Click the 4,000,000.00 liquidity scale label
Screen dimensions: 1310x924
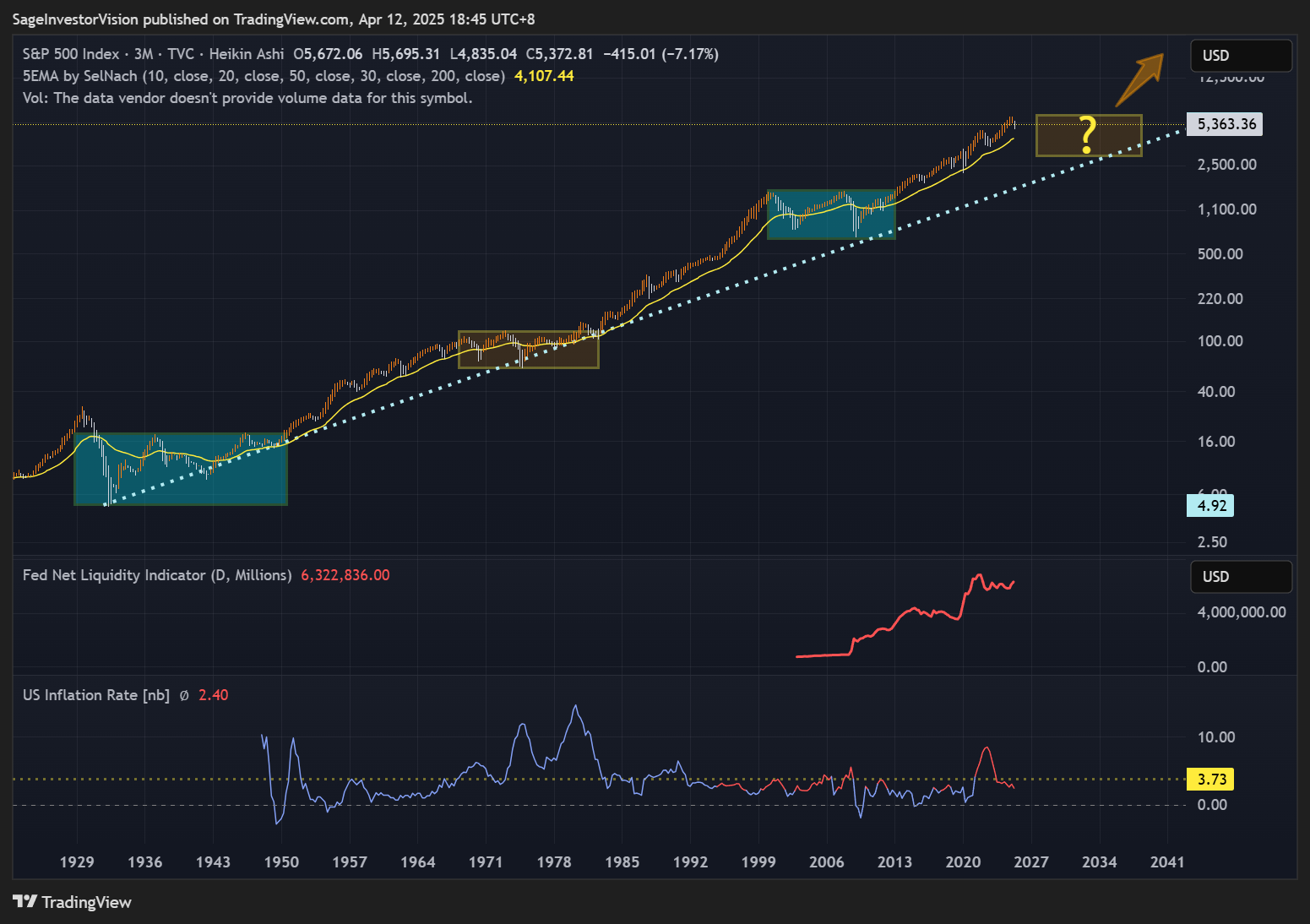1242,612
